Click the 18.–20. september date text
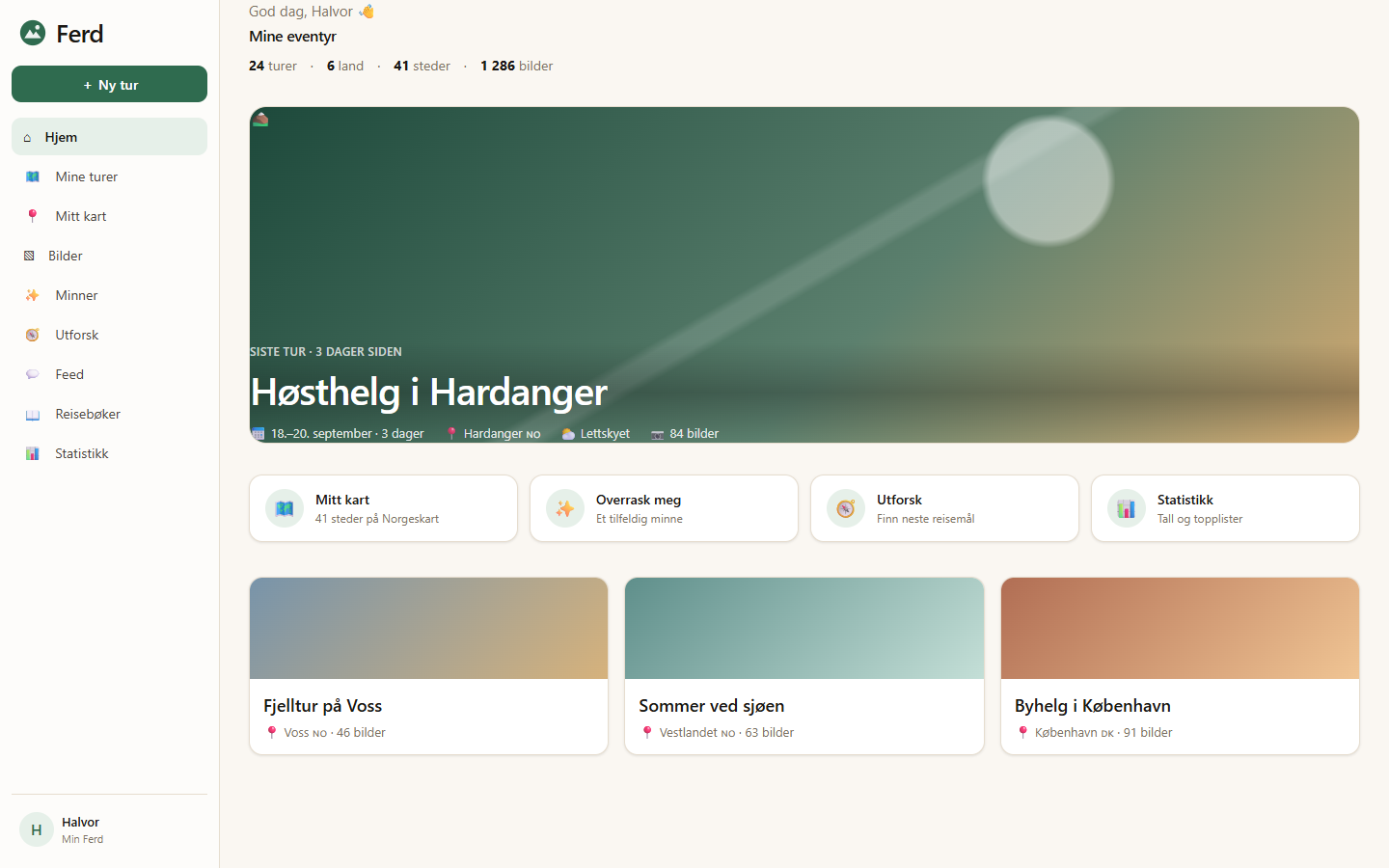1389x868 pixels. tap(321, 434)
